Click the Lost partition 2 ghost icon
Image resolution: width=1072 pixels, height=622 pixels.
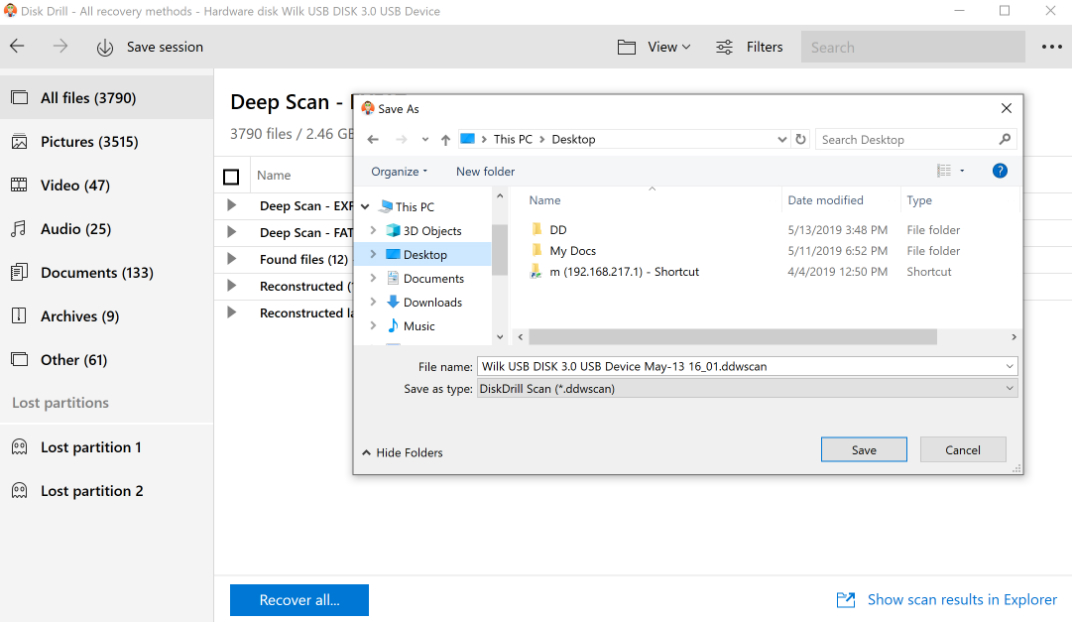click(x=19, y=491)
